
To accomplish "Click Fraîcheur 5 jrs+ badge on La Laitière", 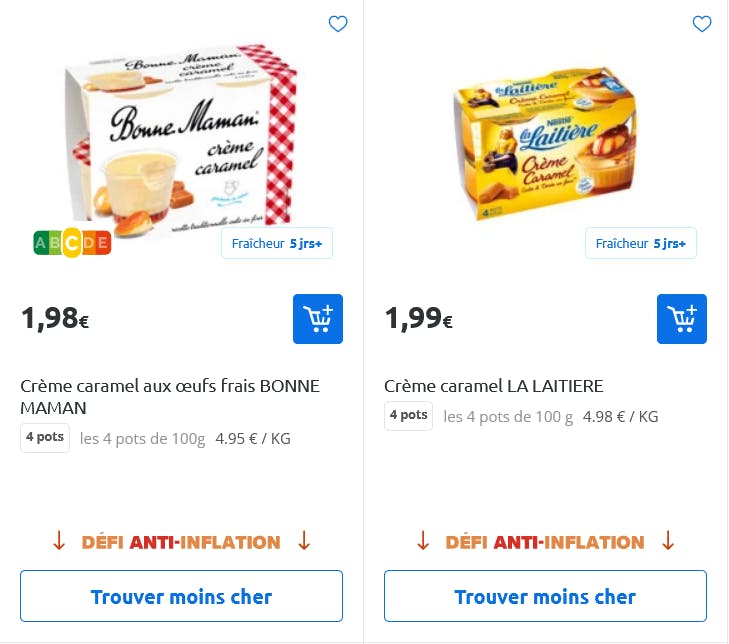I will click(x=641, y=243).
